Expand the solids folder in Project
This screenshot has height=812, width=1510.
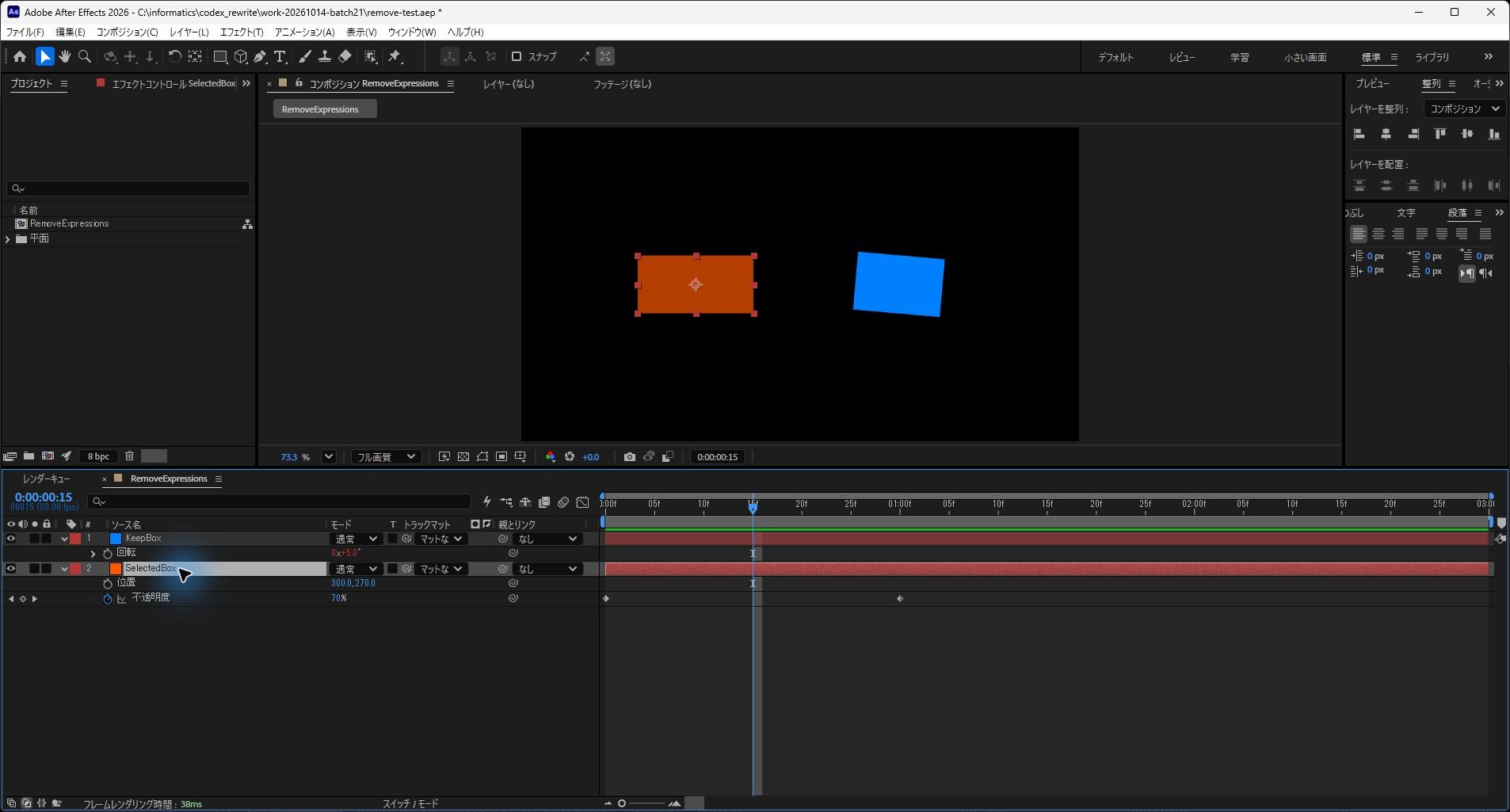pos(8,238)
